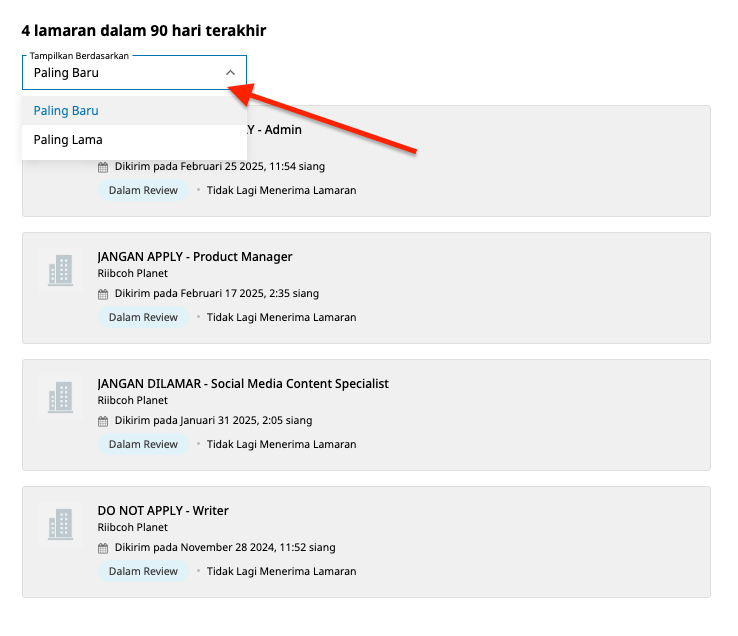Click Tidak Lagi Menerima Lamaran on Social Media card
The image size is (738, 636).
tap(281, 445)
